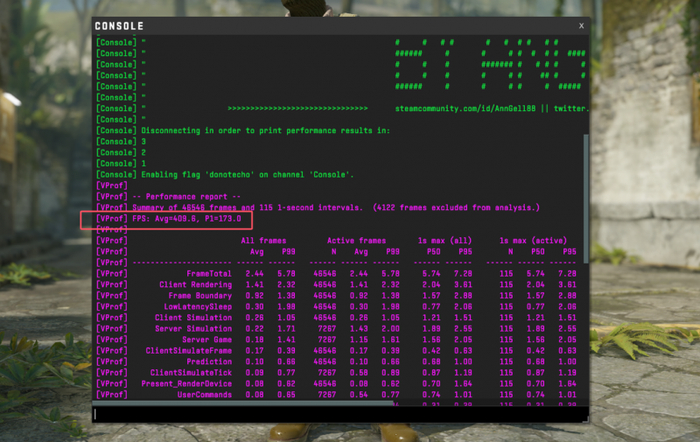This screenshot has height=442, width=700.
Task: Click the ClientSimulateFrame row label
Action: click(189, 351)
